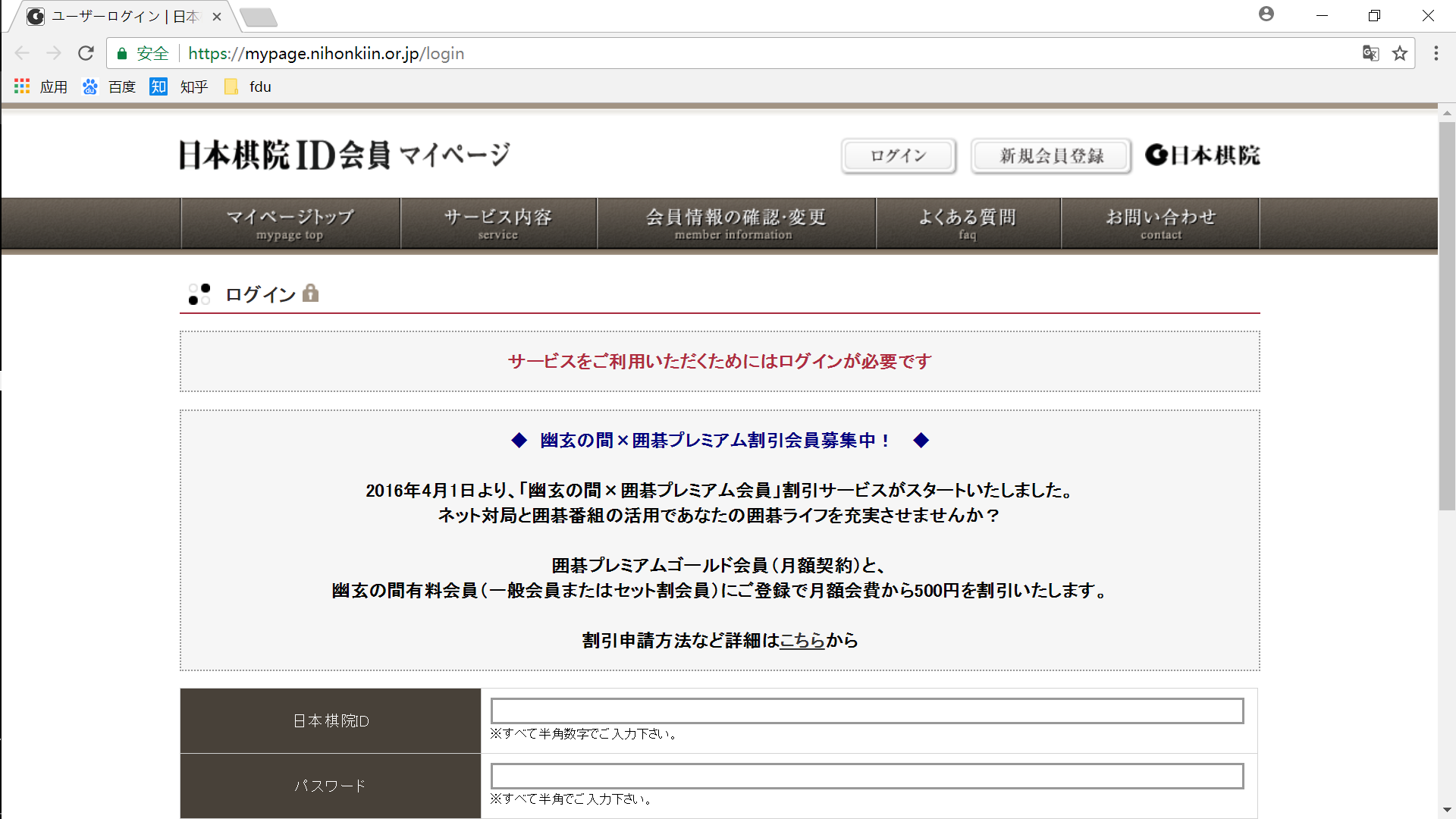
Task: Open the fdu bookmark folder
Action: pos(248,86)
